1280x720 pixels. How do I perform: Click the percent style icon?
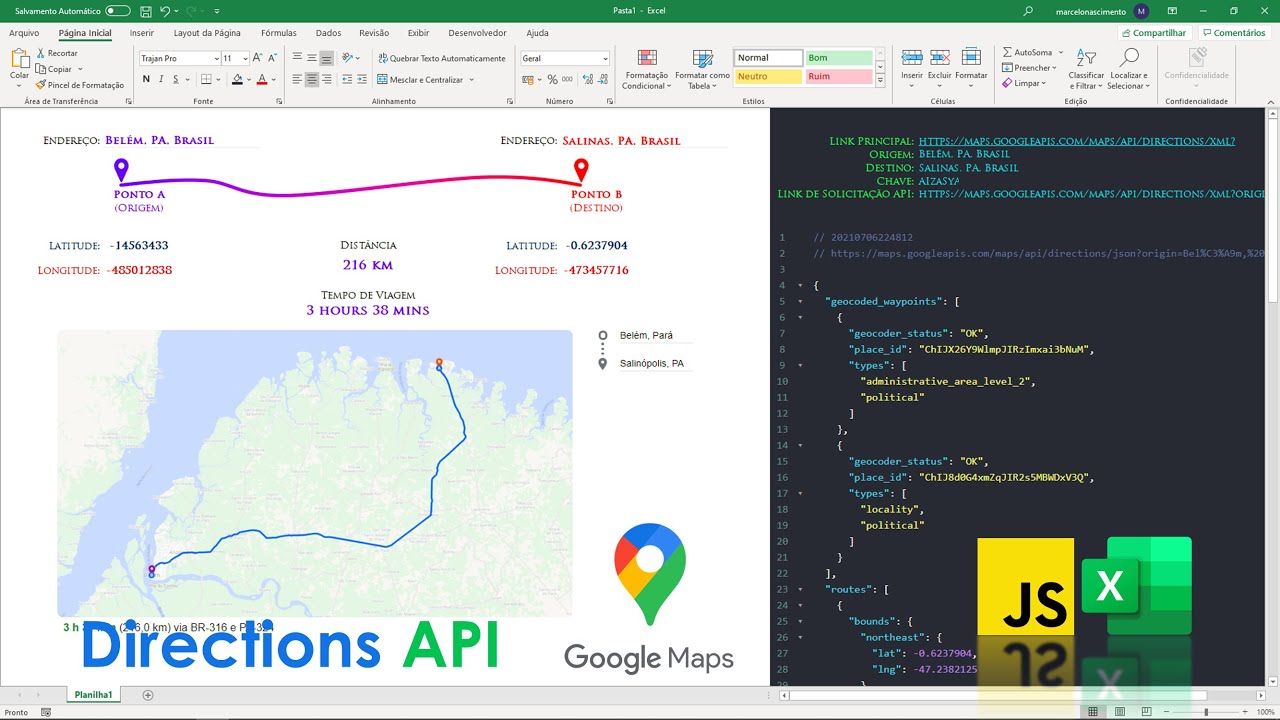tap(552, 79)
